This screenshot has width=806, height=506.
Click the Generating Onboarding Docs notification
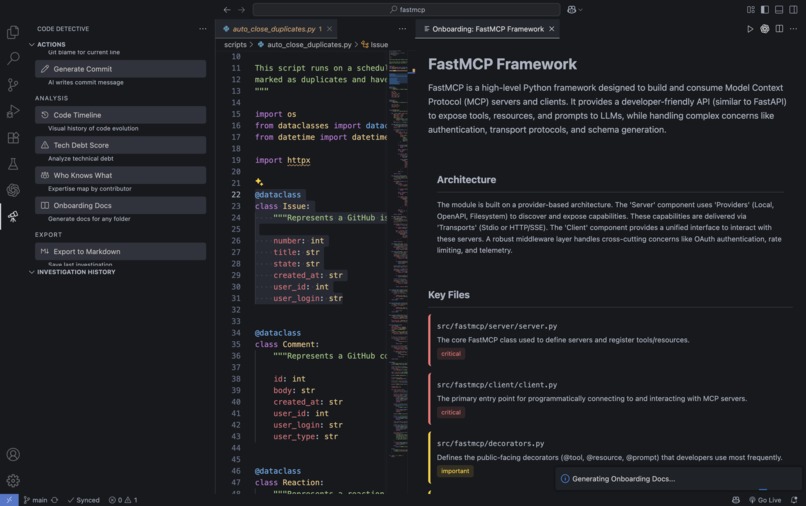point(677,479)
